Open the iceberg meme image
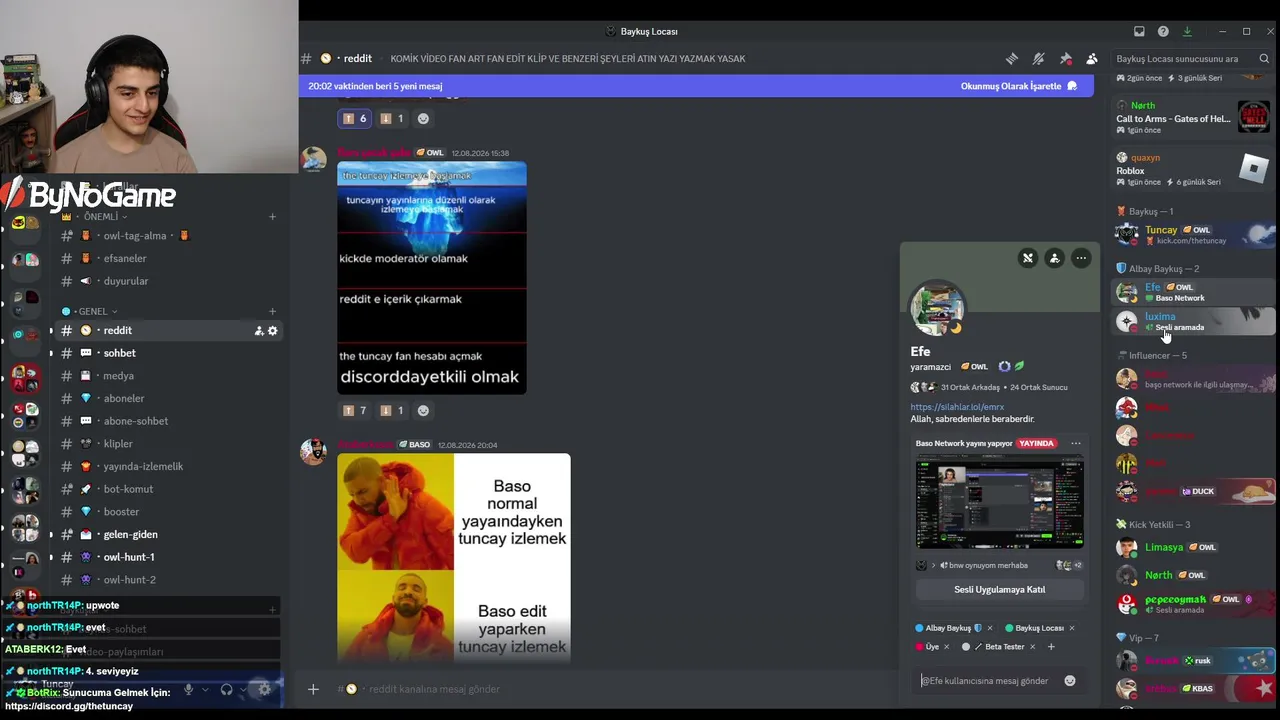1280x720 pixels. (432, 278)
